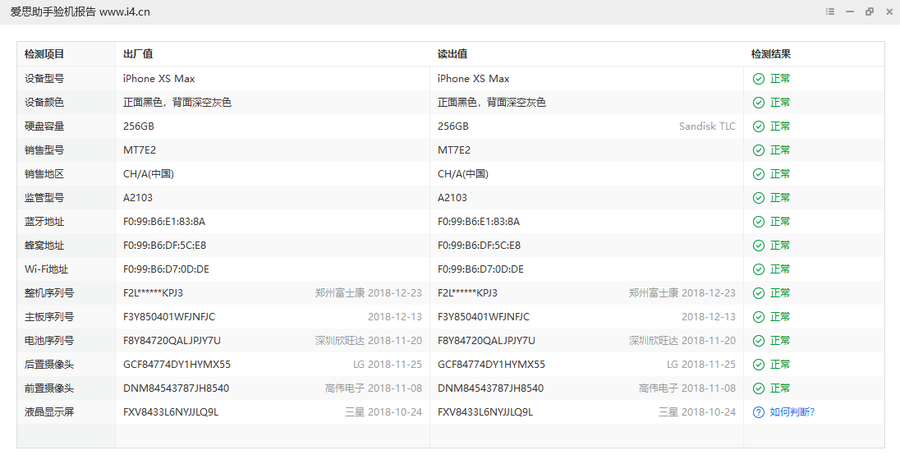Select the 销售地区 row label
900x455 pixels.
[x=44, y=174]
